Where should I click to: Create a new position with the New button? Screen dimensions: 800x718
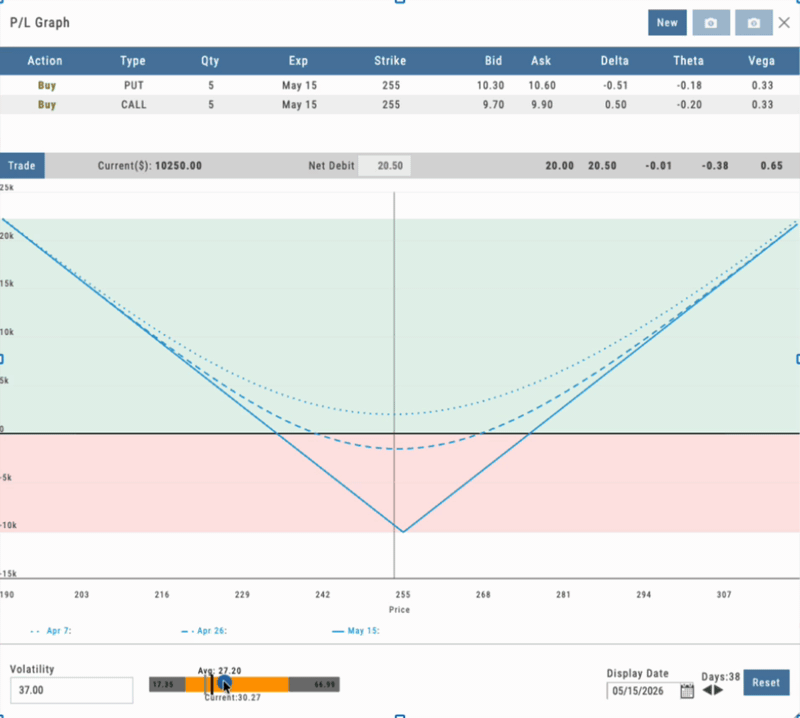click(x=667, y=22)
